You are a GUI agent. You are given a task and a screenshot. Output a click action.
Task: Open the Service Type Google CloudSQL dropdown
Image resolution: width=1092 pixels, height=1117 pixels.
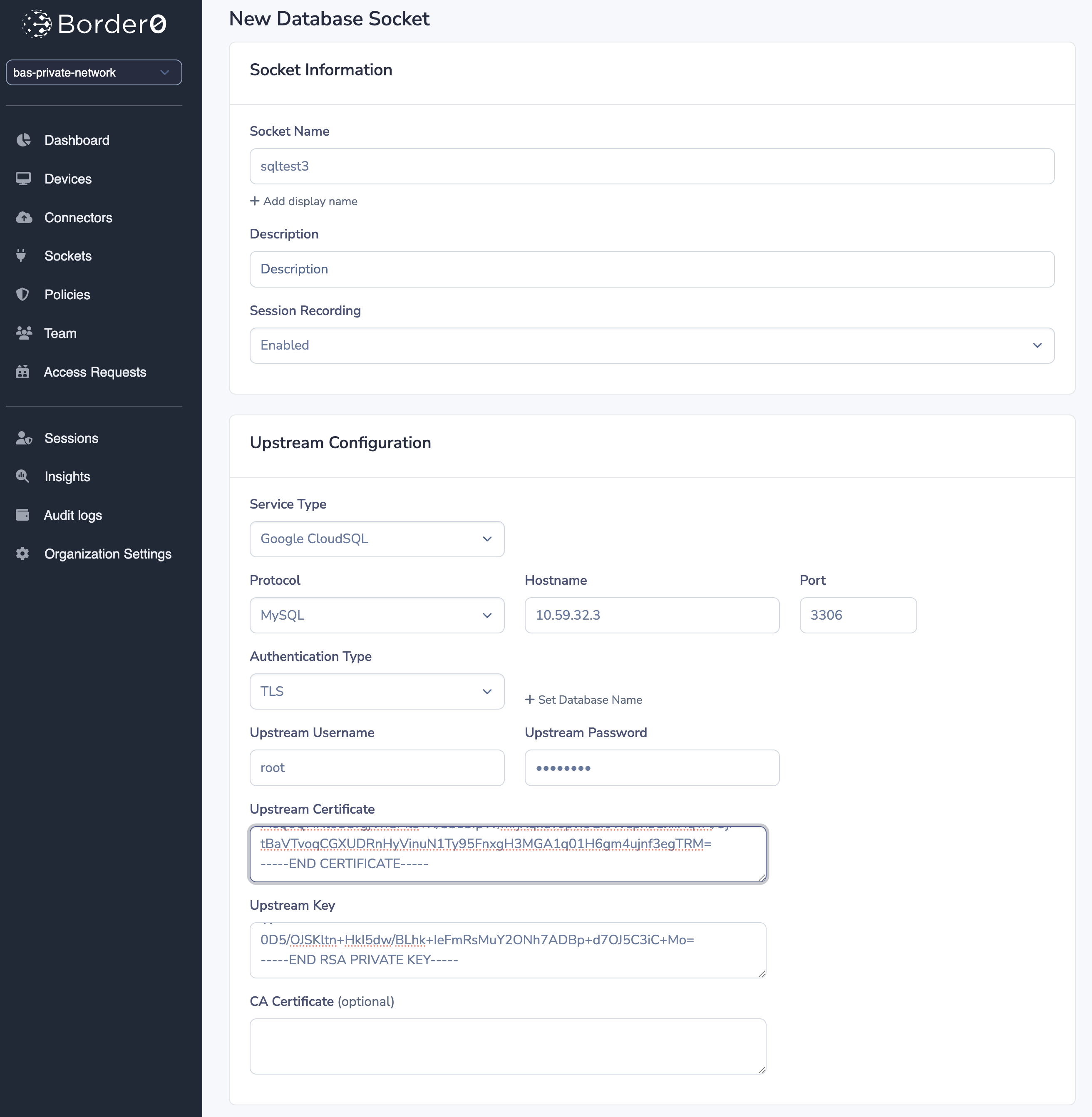click(377, 539)
